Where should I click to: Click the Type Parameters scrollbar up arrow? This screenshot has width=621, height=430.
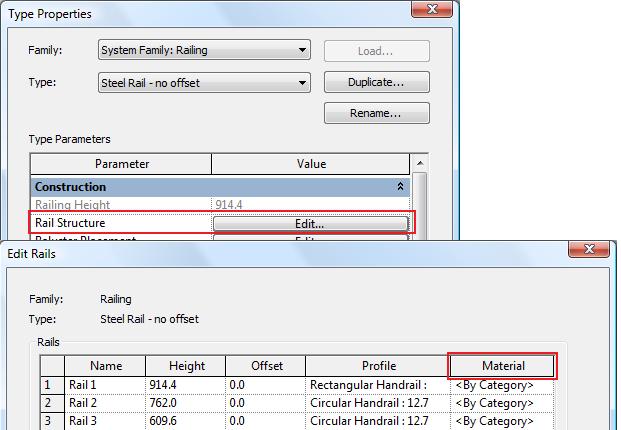(420, 163)
